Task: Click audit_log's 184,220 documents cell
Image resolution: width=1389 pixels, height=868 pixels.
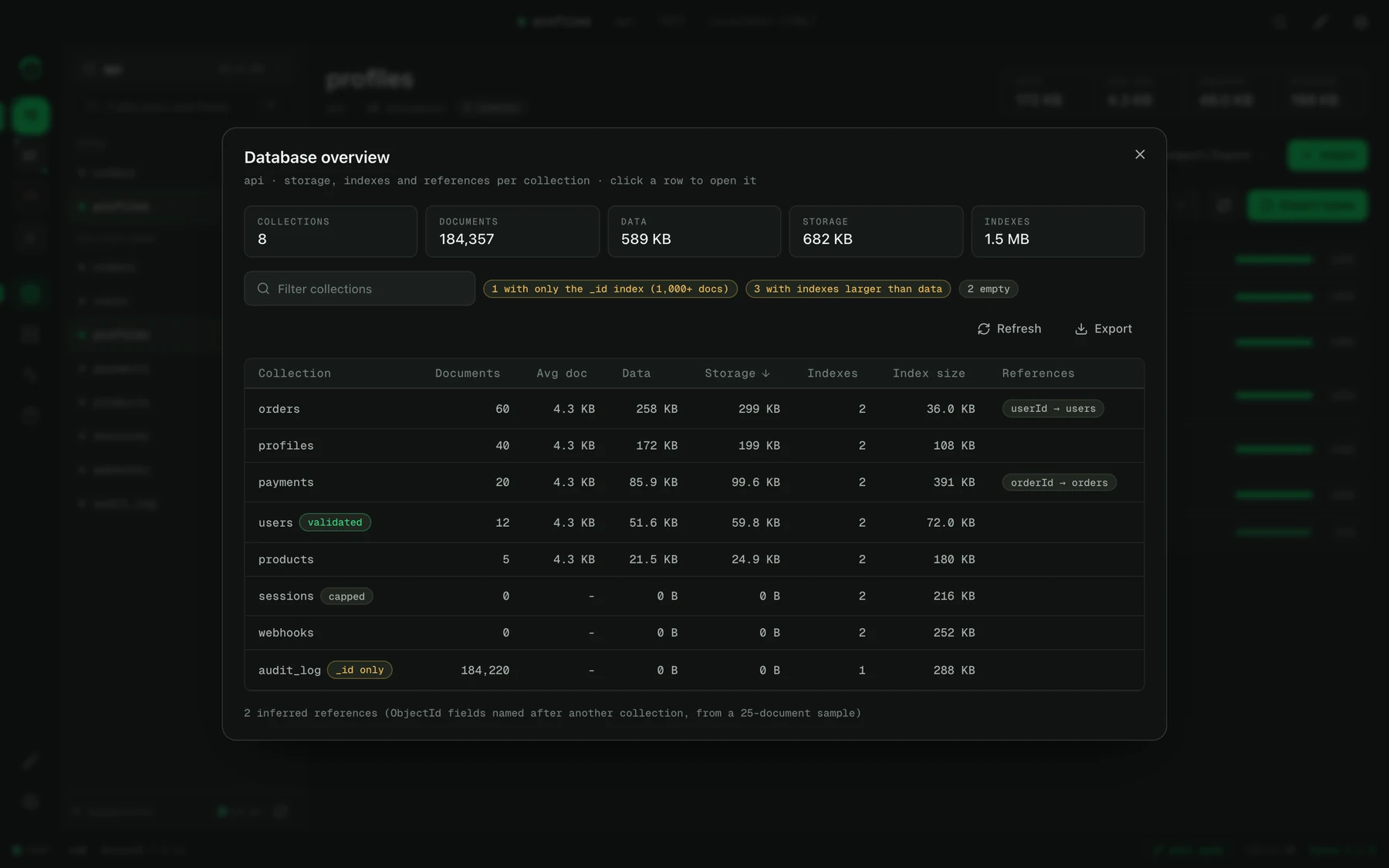Action: click(x=485, y=670)
